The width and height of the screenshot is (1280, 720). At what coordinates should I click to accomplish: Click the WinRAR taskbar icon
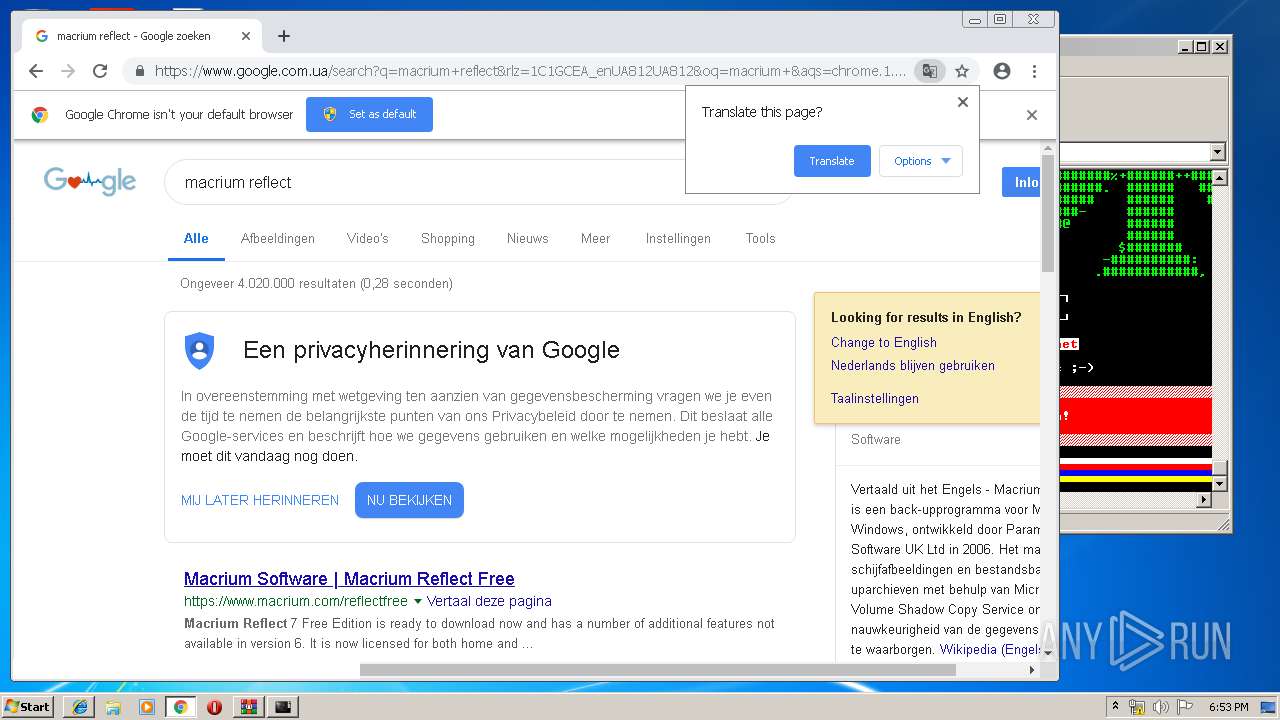click(x=249, y=707)
